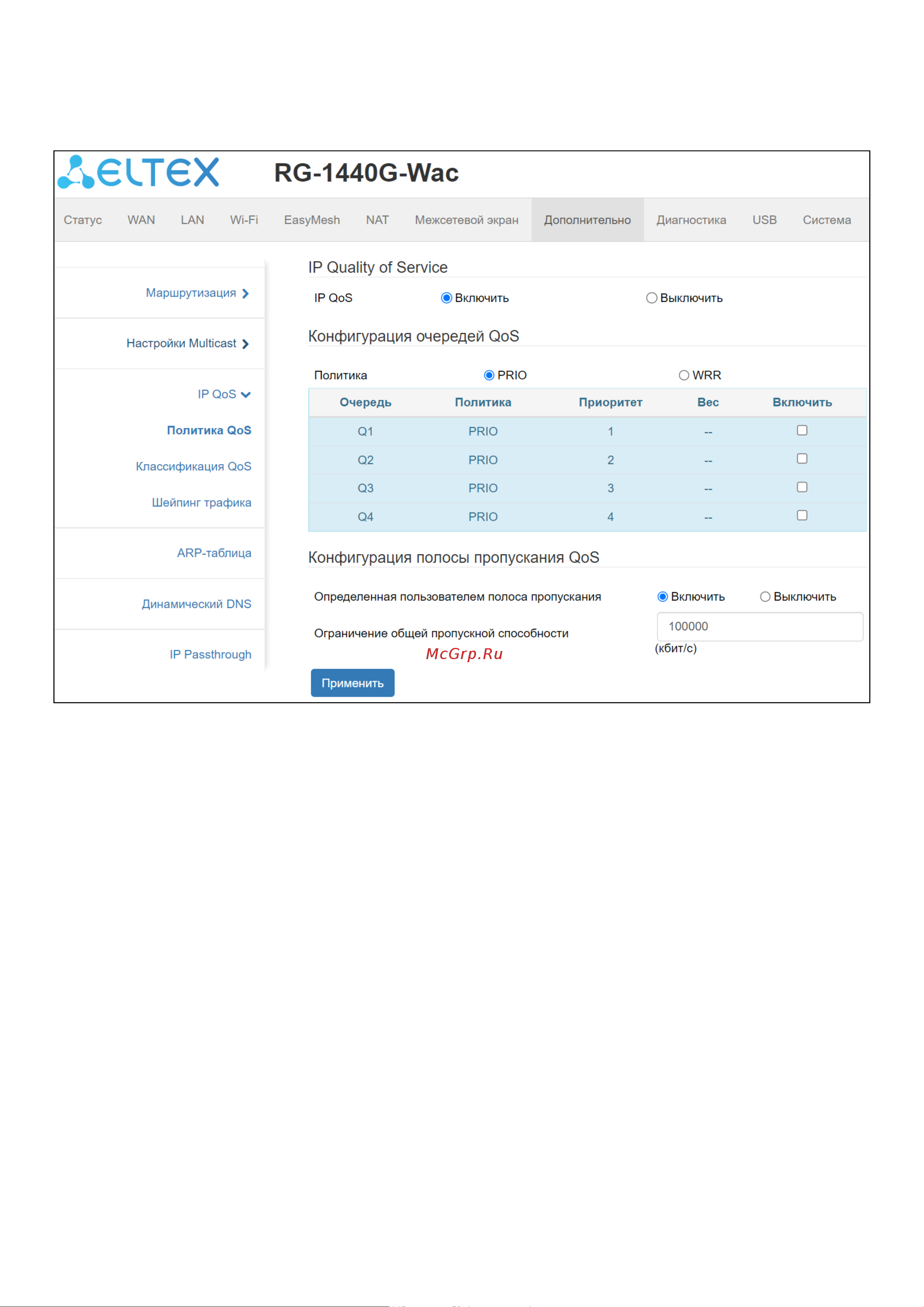The height and width of the screenshot is (1307, 924).
Task: Open Политика QoS page
Action: point(209,430)
